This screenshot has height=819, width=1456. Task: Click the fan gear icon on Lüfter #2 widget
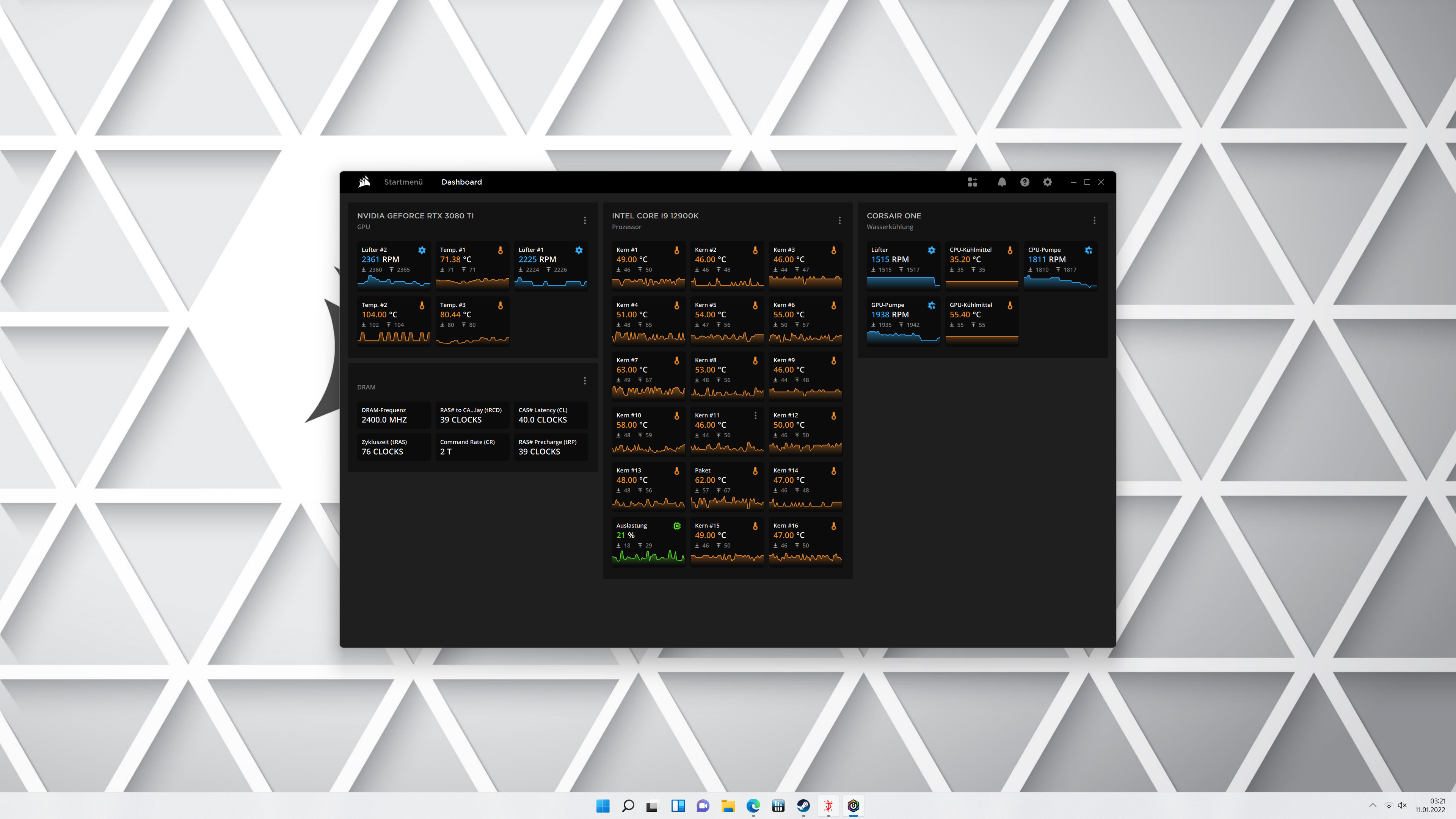click(x=422, y=250)
